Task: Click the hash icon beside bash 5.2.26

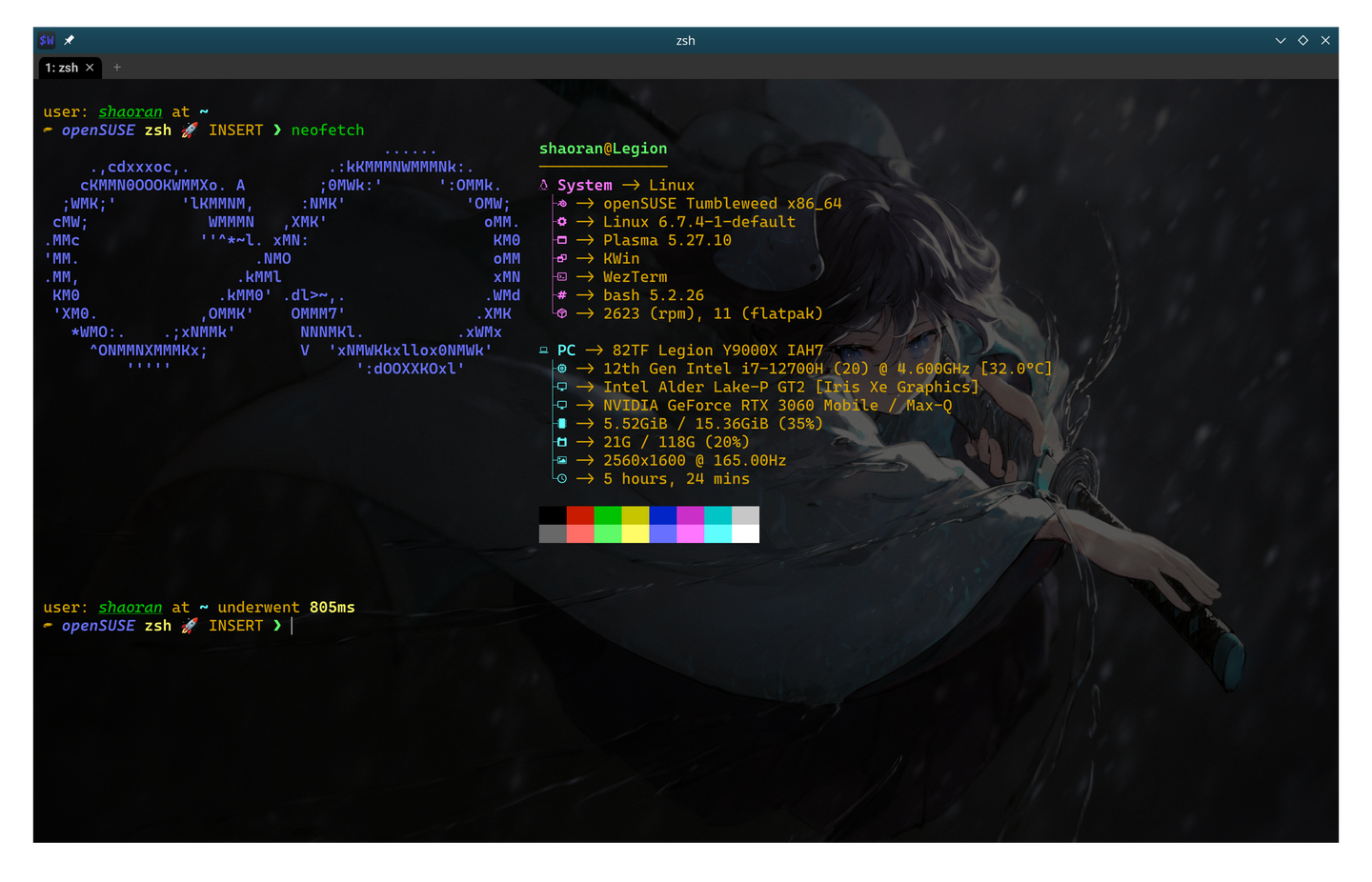Action: [x=562, y=295]
